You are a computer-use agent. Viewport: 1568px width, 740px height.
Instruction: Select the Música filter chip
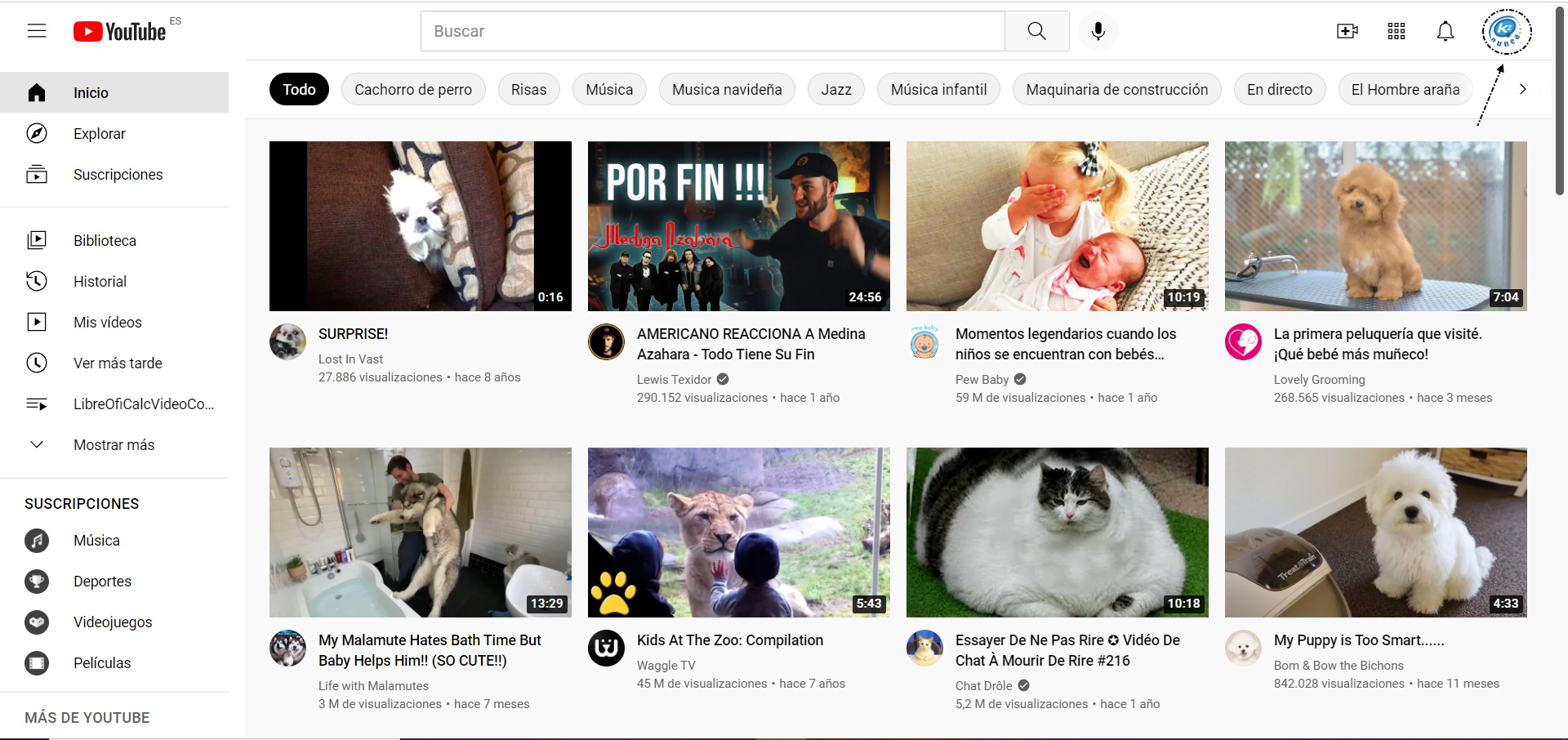(609, 89)
